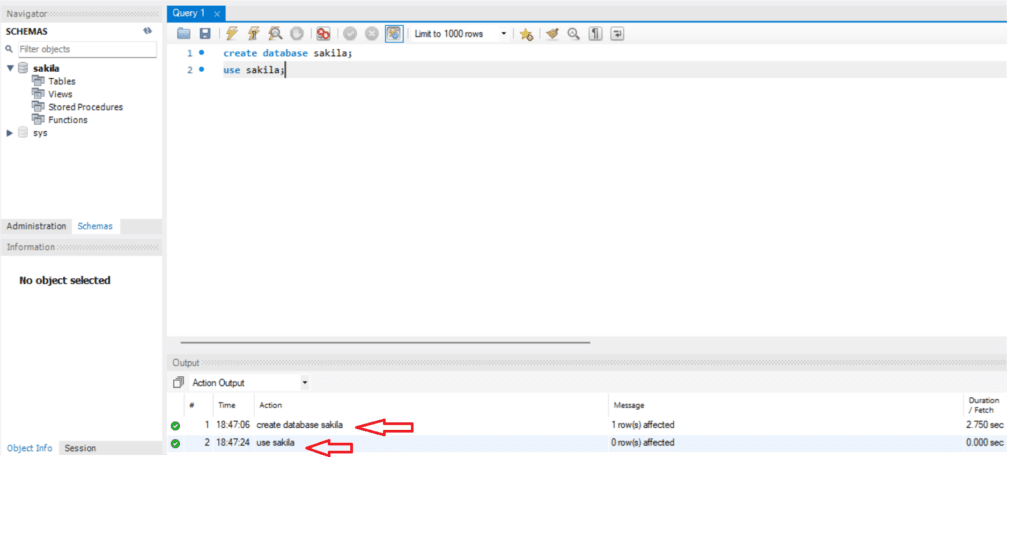Stop query execution hand icon
This screenshot has width=1024, height=536.
(x=296, y=33)
